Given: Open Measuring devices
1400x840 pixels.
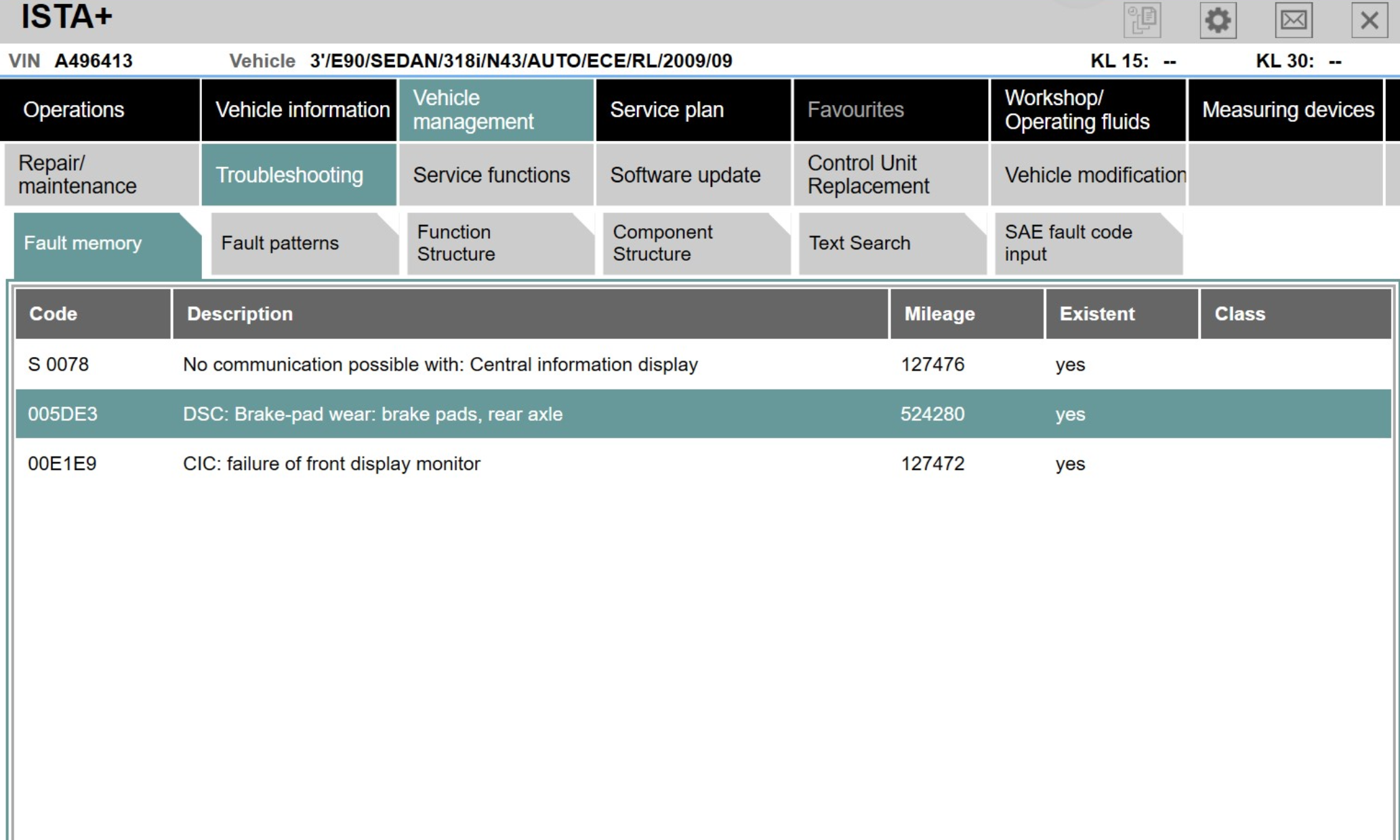Looking at the screenshot, I should coord(1285,110).
